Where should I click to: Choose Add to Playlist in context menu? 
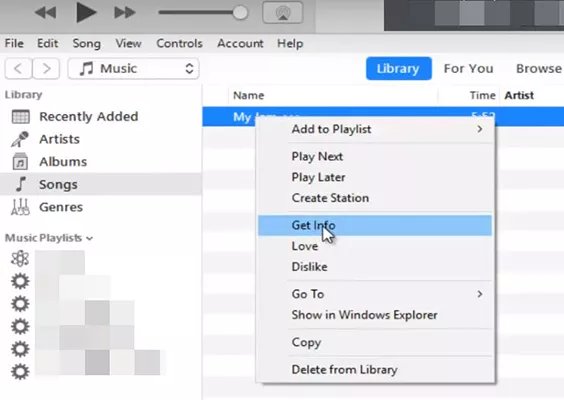[375, 129]
